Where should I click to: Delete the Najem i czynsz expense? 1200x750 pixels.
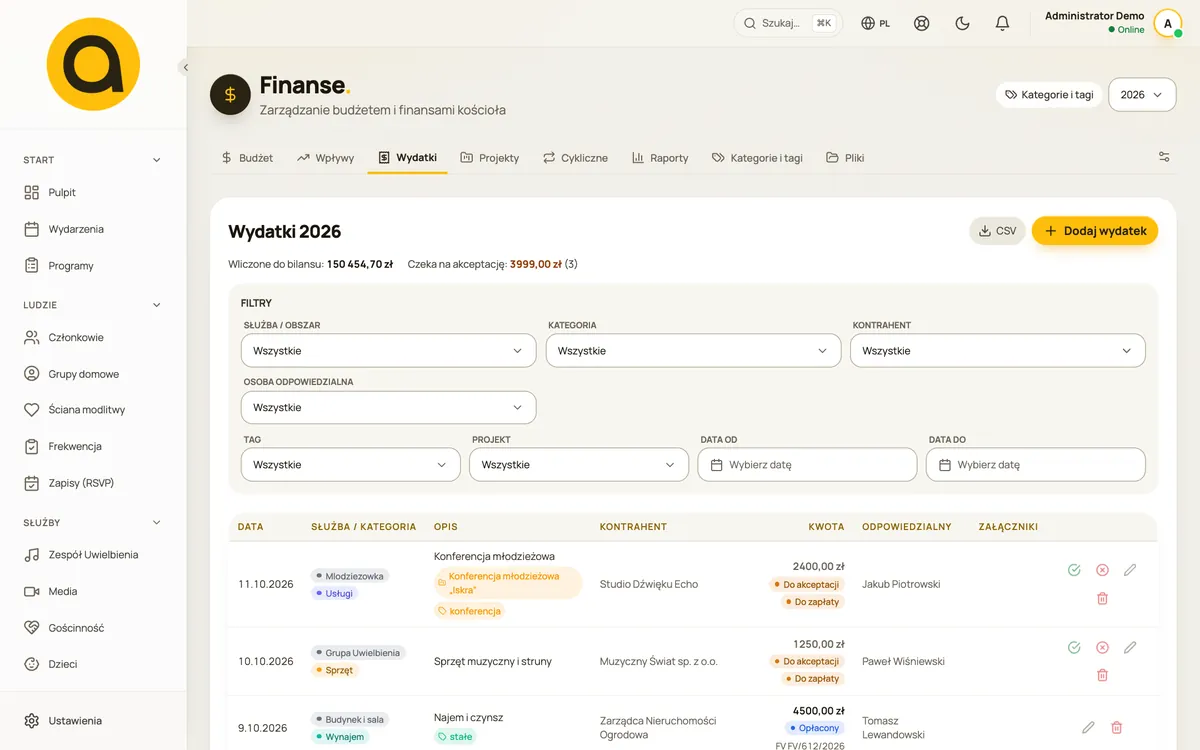1117,728
